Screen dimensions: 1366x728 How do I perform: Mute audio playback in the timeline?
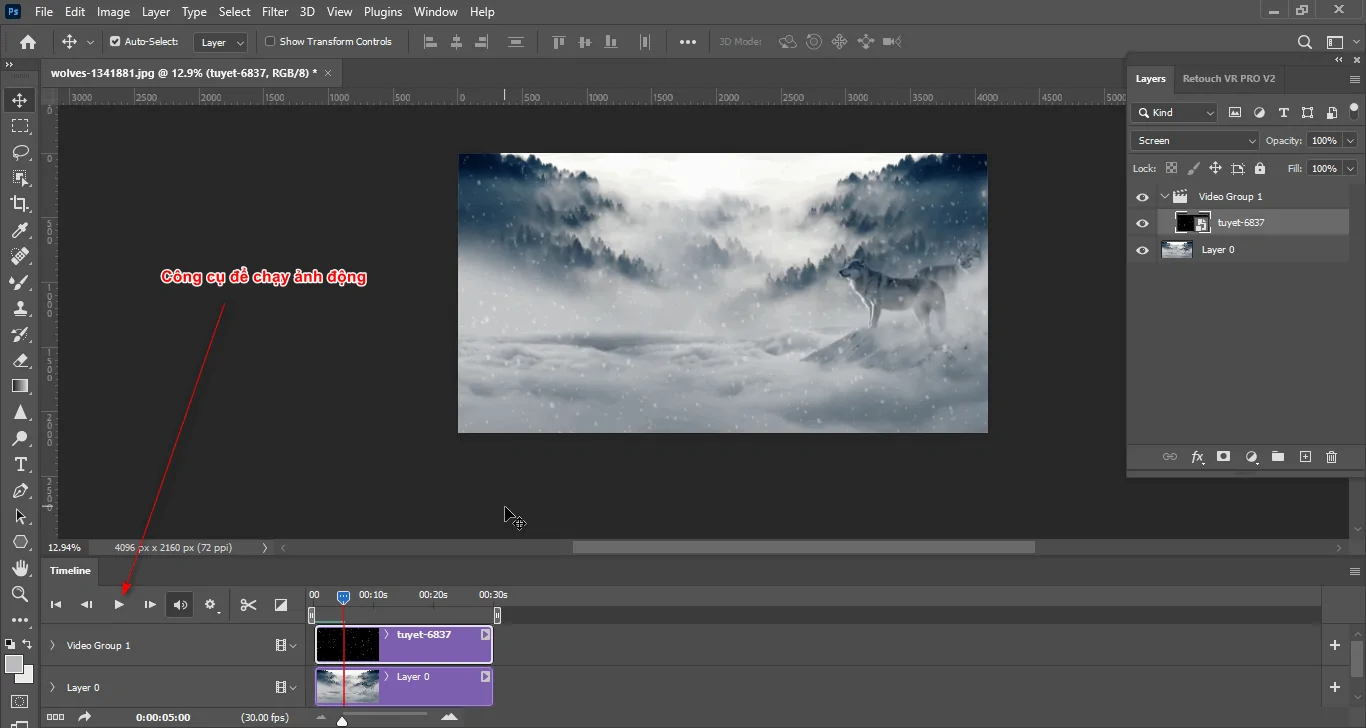point(180,604)
